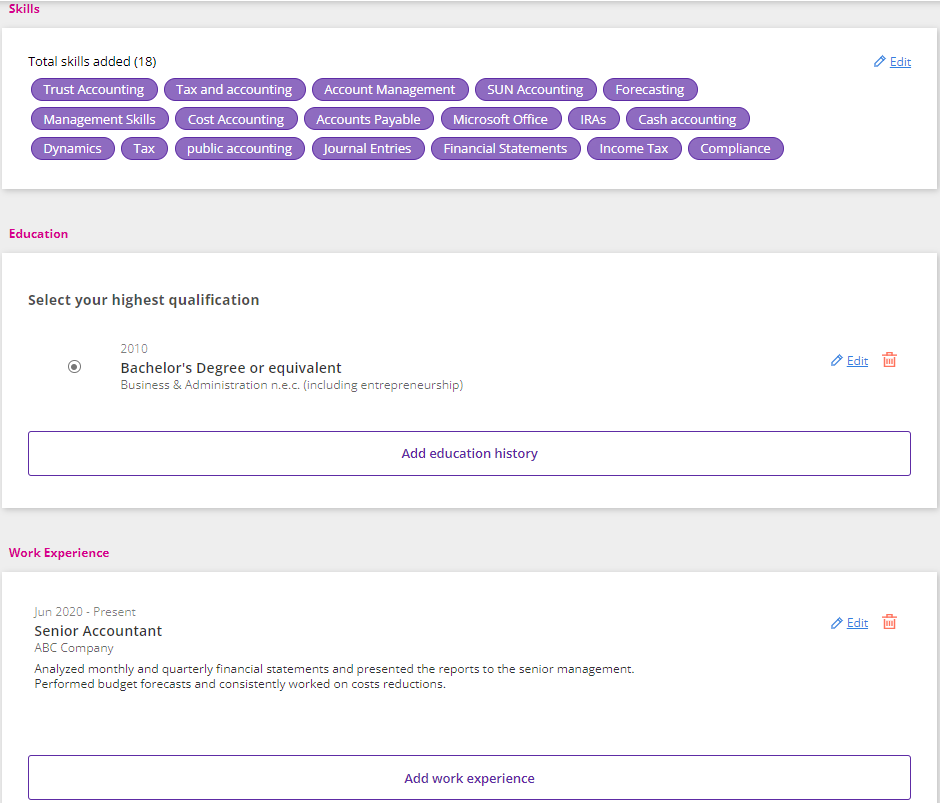Click the 'Analyzed monthly and quarterly' description line

coord(334,669)
